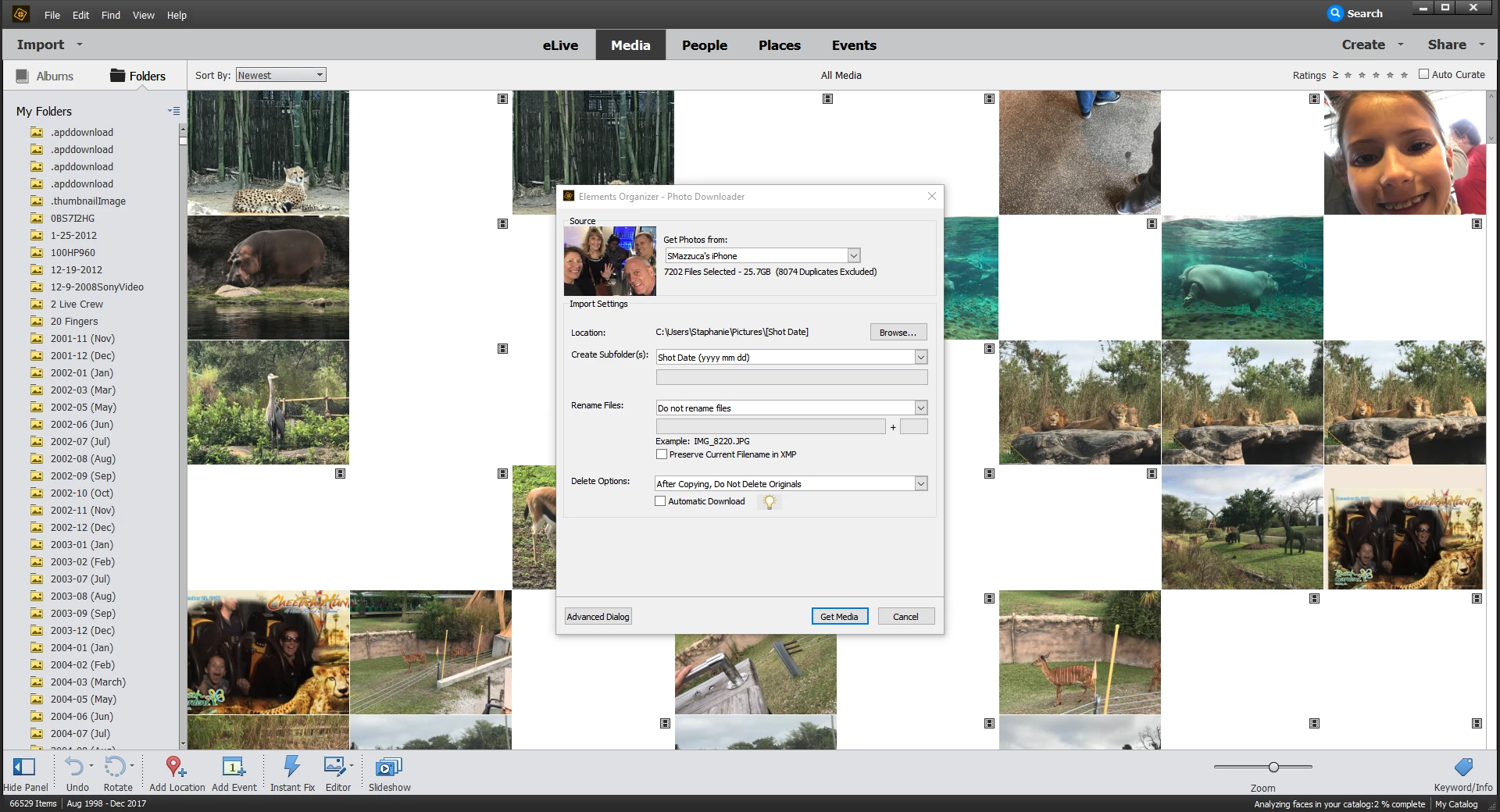
Task: Click the Rotate icon
Action: pyautogui.click(x=115, y=767)
